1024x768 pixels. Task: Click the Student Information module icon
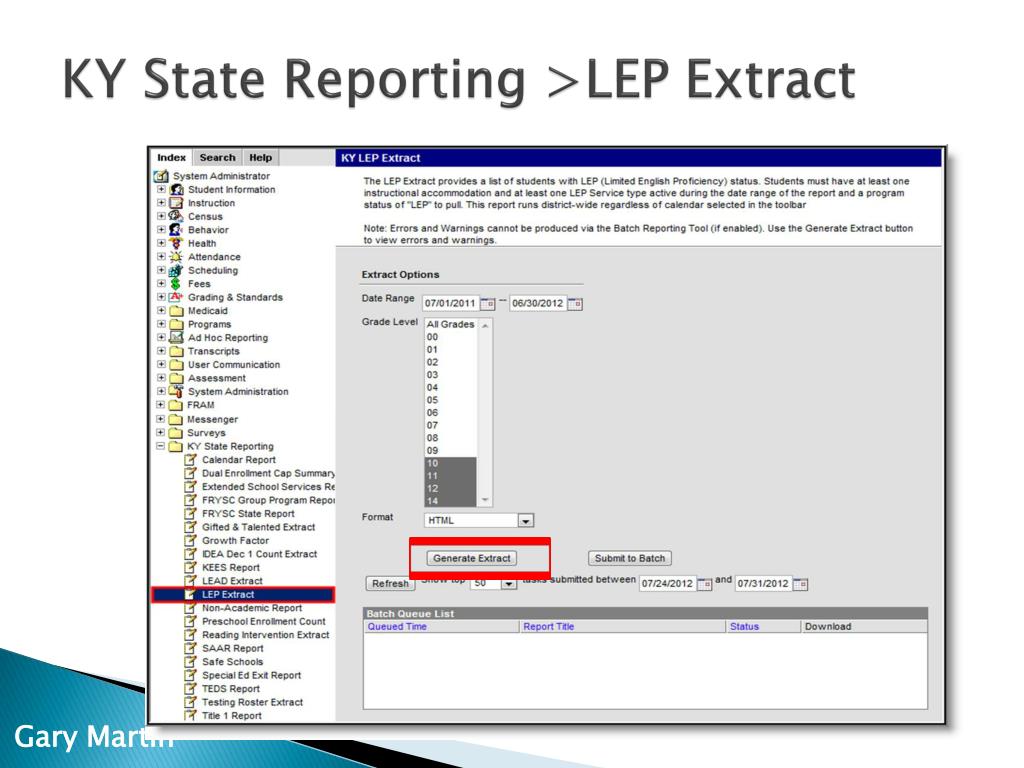point(176,189)
